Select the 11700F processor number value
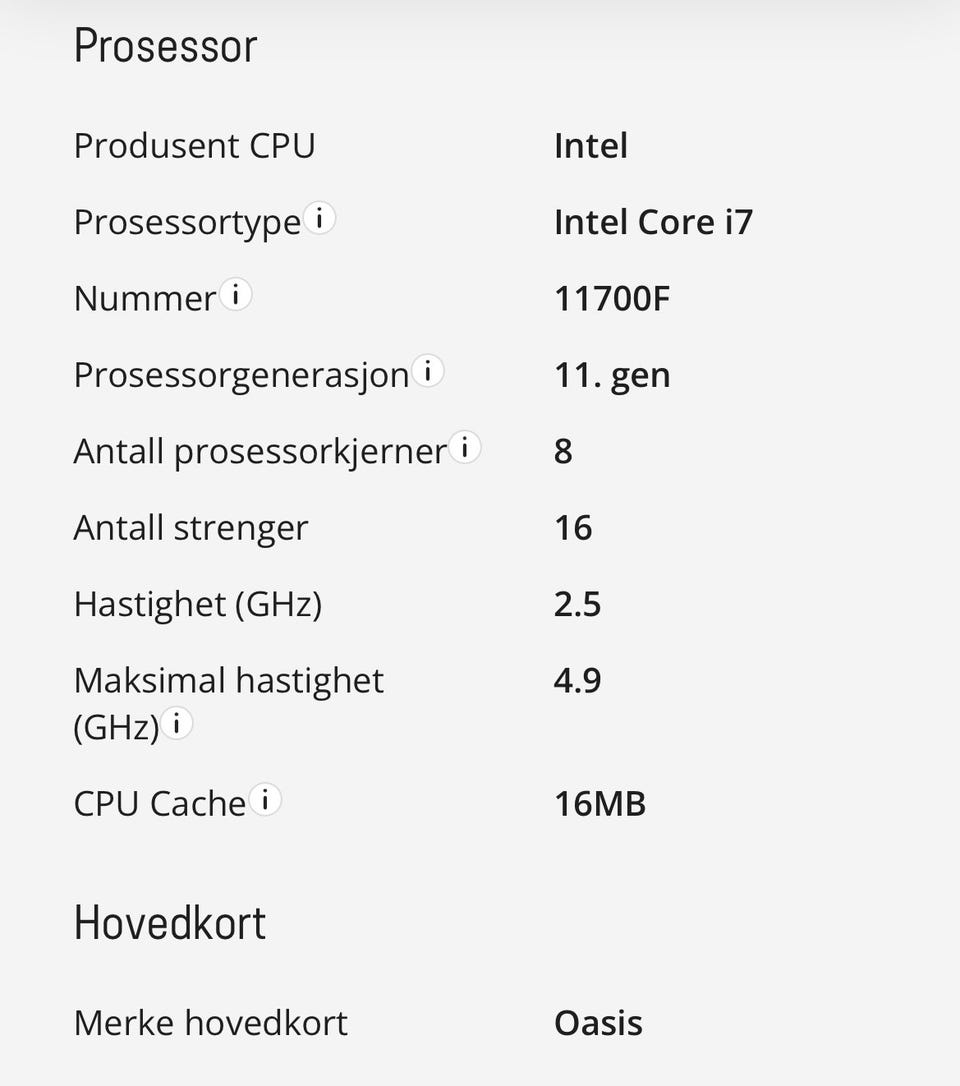Screen dimensions: 960x1086 612,299
